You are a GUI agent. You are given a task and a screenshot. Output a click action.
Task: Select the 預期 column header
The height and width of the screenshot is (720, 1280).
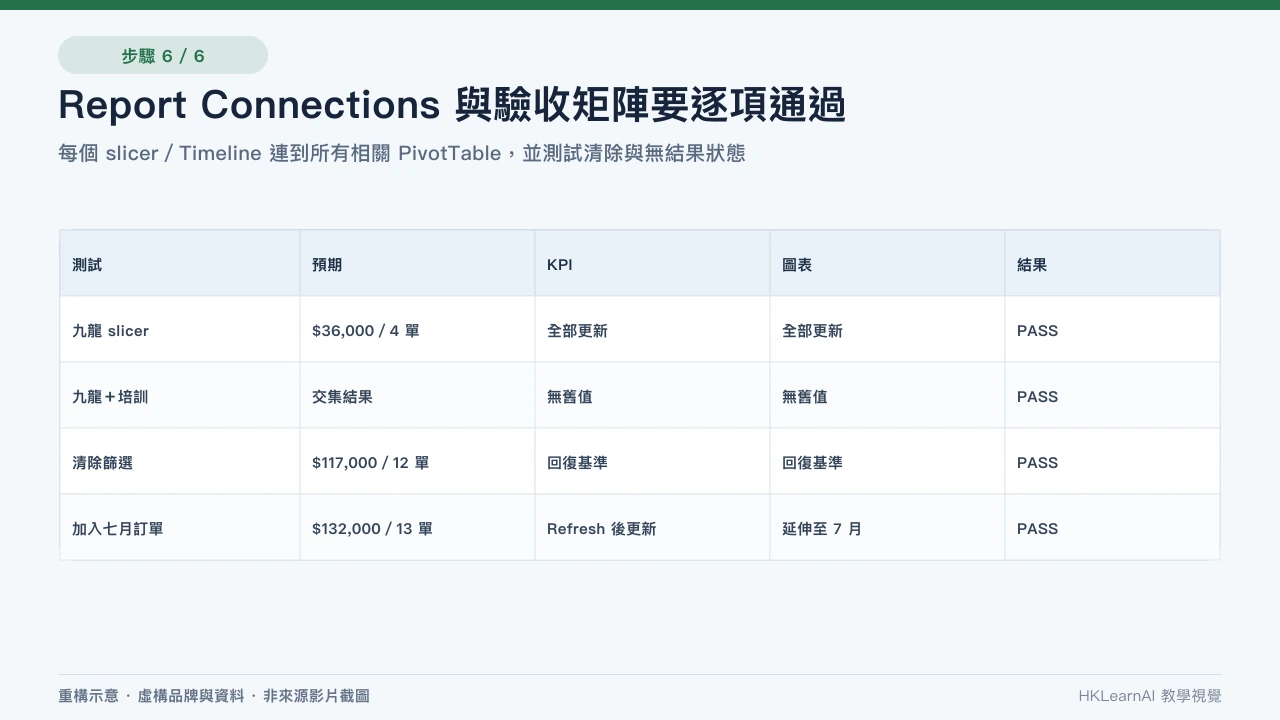[417, 264]
